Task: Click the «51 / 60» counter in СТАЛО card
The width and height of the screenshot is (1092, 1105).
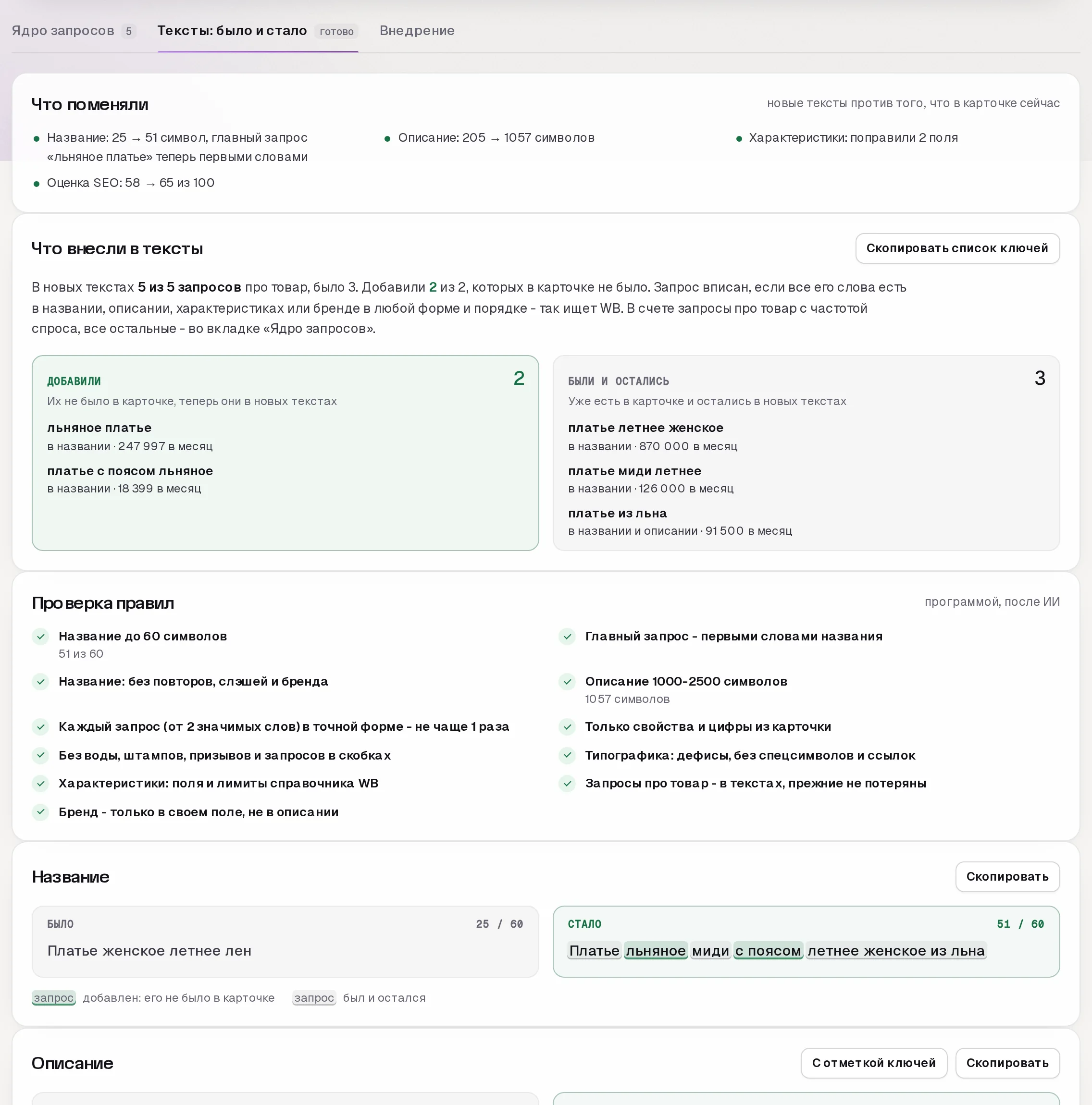Action: 1020,924
